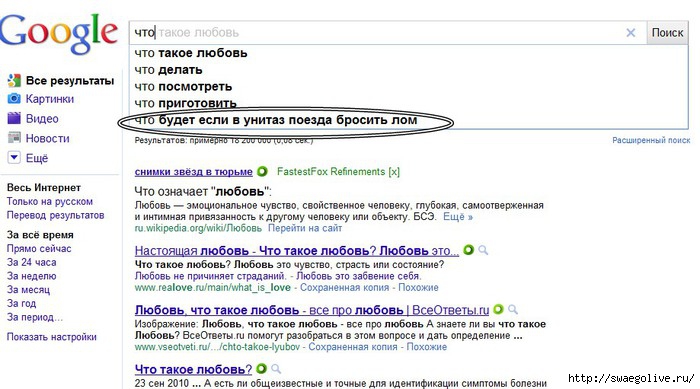Open last result "Что такое любовь?"
The image size is (700, 389).
[193, 369]
